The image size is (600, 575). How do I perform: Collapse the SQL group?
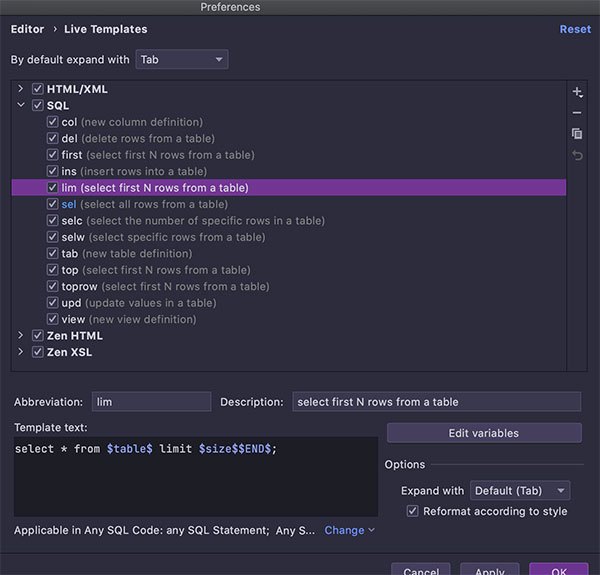tap(21, 105)
